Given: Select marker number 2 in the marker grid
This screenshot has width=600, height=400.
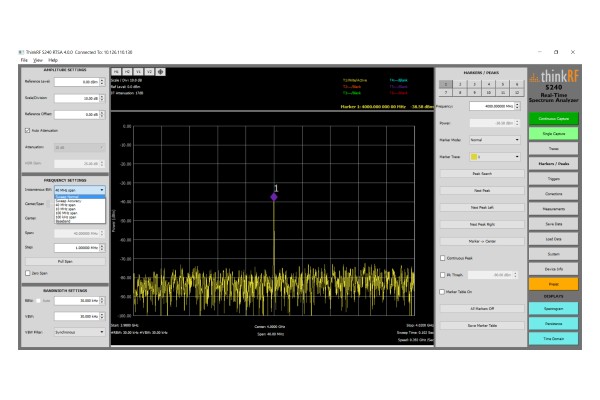Looking at the screenshot, I should 460,84.
